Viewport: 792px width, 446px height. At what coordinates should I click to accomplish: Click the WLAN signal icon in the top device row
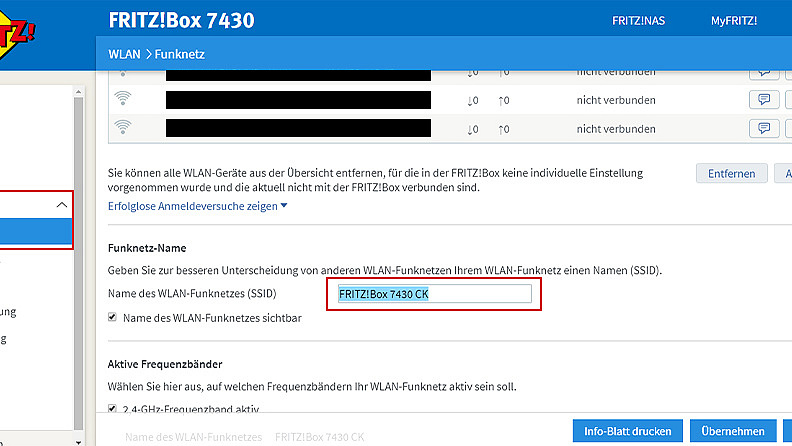click(x=123, y=73)
